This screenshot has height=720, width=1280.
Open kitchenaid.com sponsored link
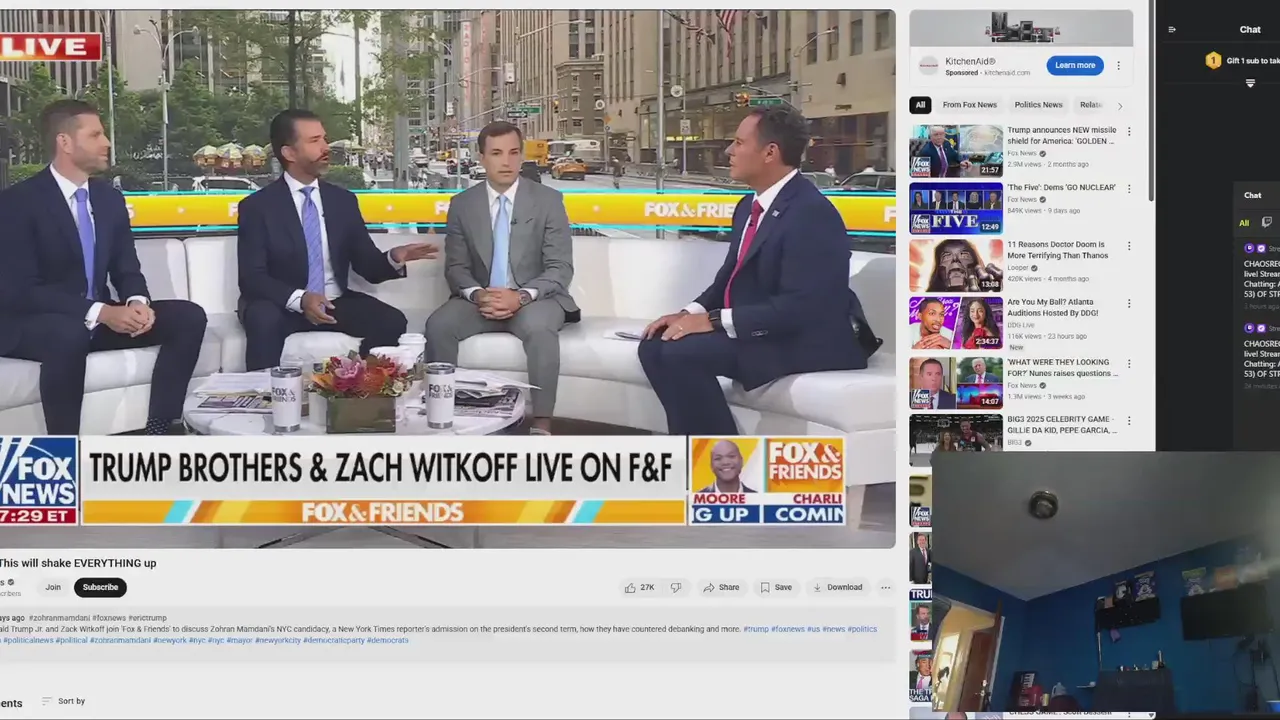pyautogui.click(x=1007, y=73)
